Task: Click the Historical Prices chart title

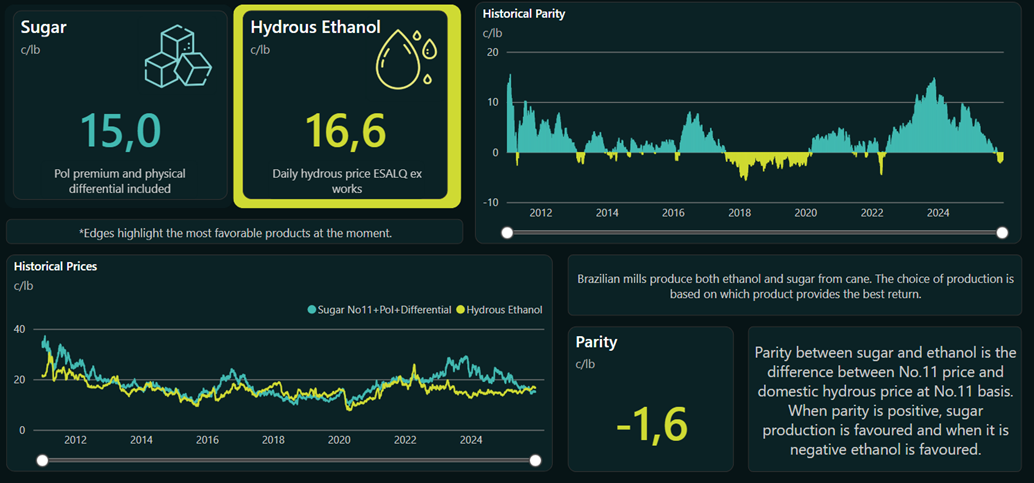Action: coord(55,266)
